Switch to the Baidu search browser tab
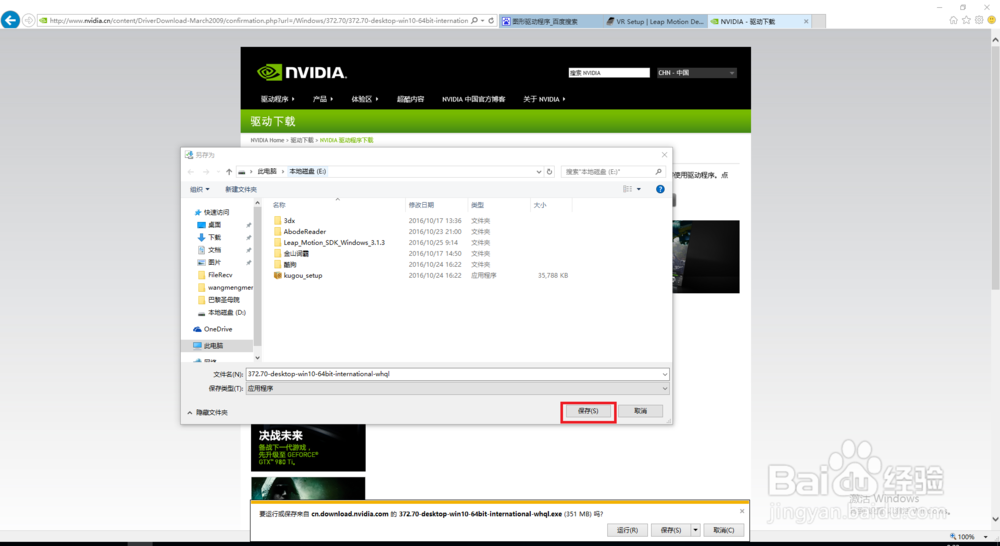The width and height of the screenshot is (1000, 546). pyautogui.click(x=551, y=22)
